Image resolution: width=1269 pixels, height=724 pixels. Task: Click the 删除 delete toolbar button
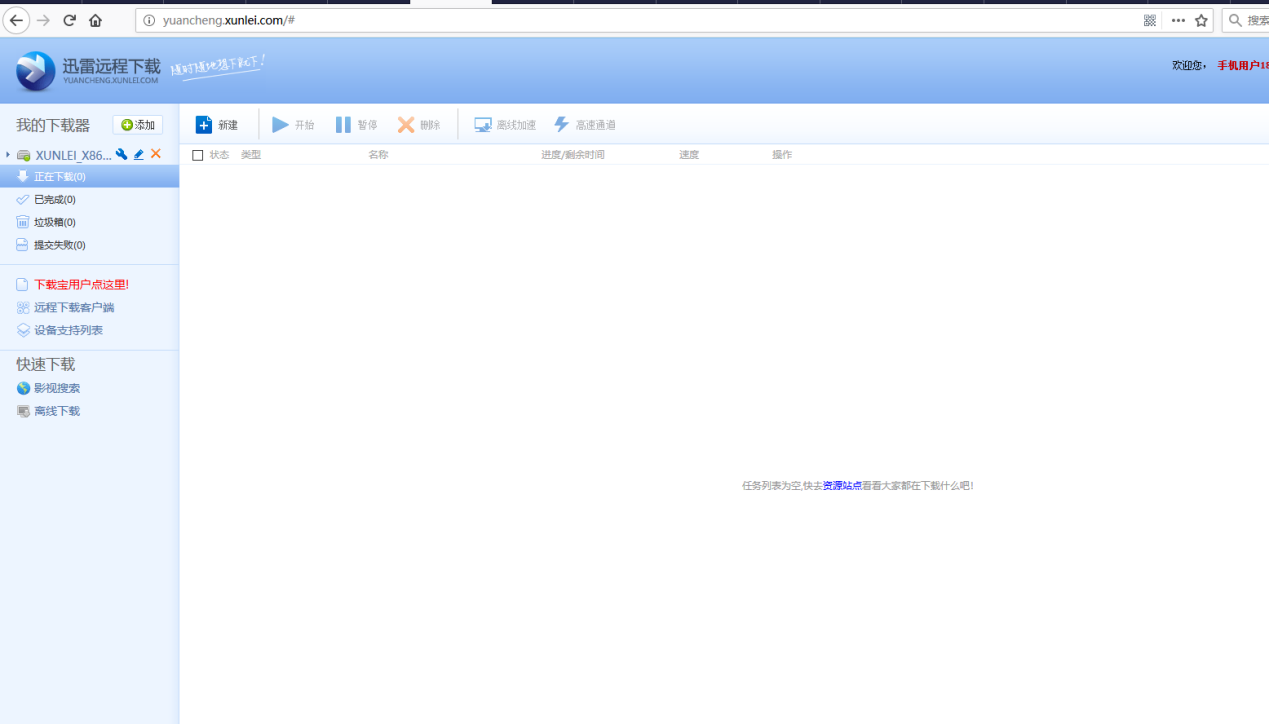coord(419,125)
